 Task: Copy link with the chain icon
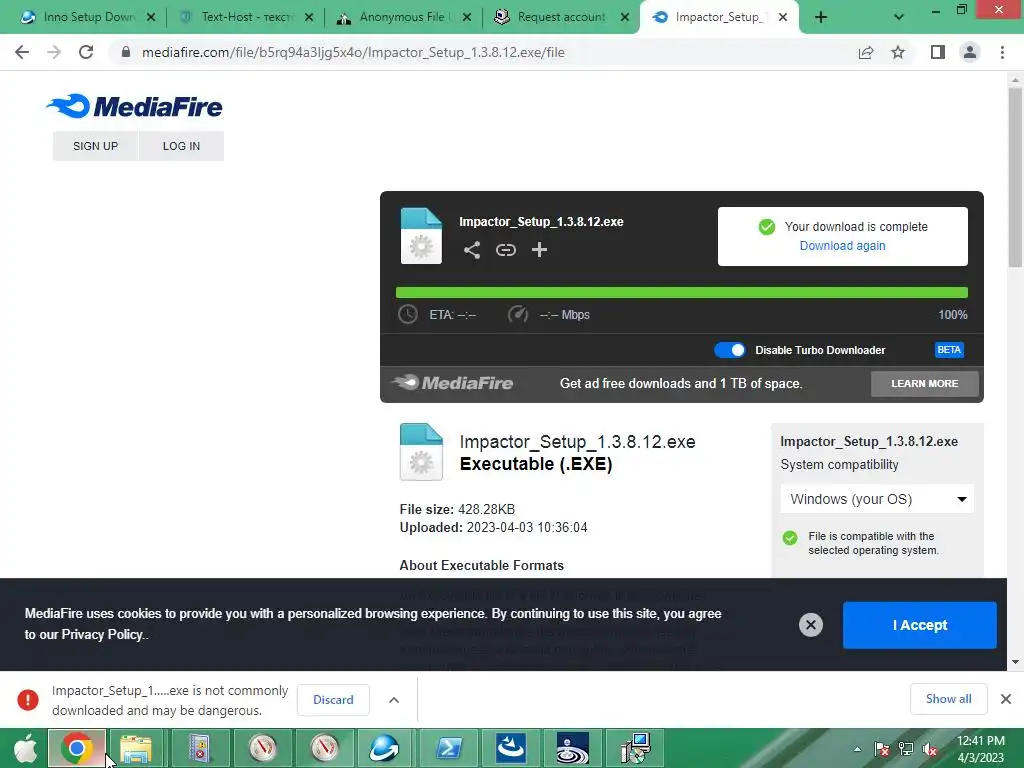click(505, 249)
